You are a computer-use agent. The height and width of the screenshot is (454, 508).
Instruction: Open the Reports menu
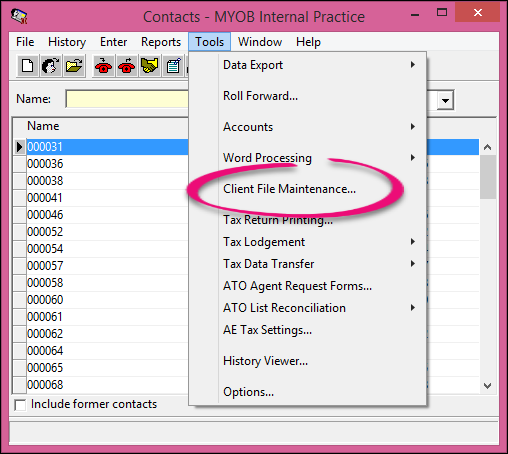(x=161, y=42)
